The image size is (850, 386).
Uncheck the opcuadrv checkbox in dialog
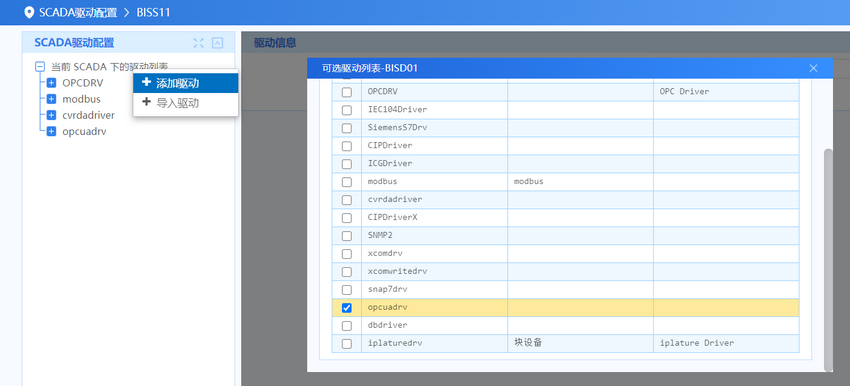click(x=347, y=308)
